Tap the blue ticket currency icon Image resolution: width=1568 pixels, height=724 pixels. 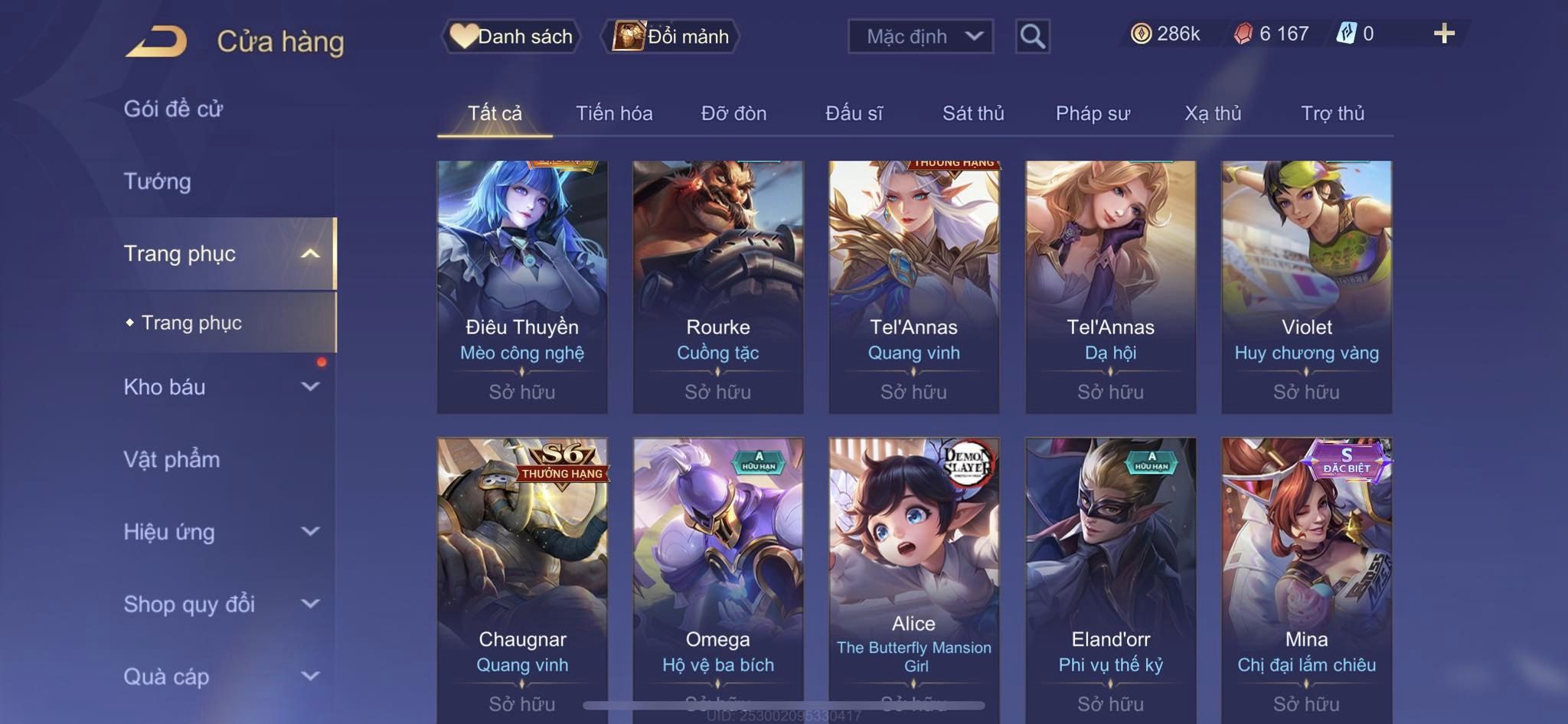pos(1346,34)
